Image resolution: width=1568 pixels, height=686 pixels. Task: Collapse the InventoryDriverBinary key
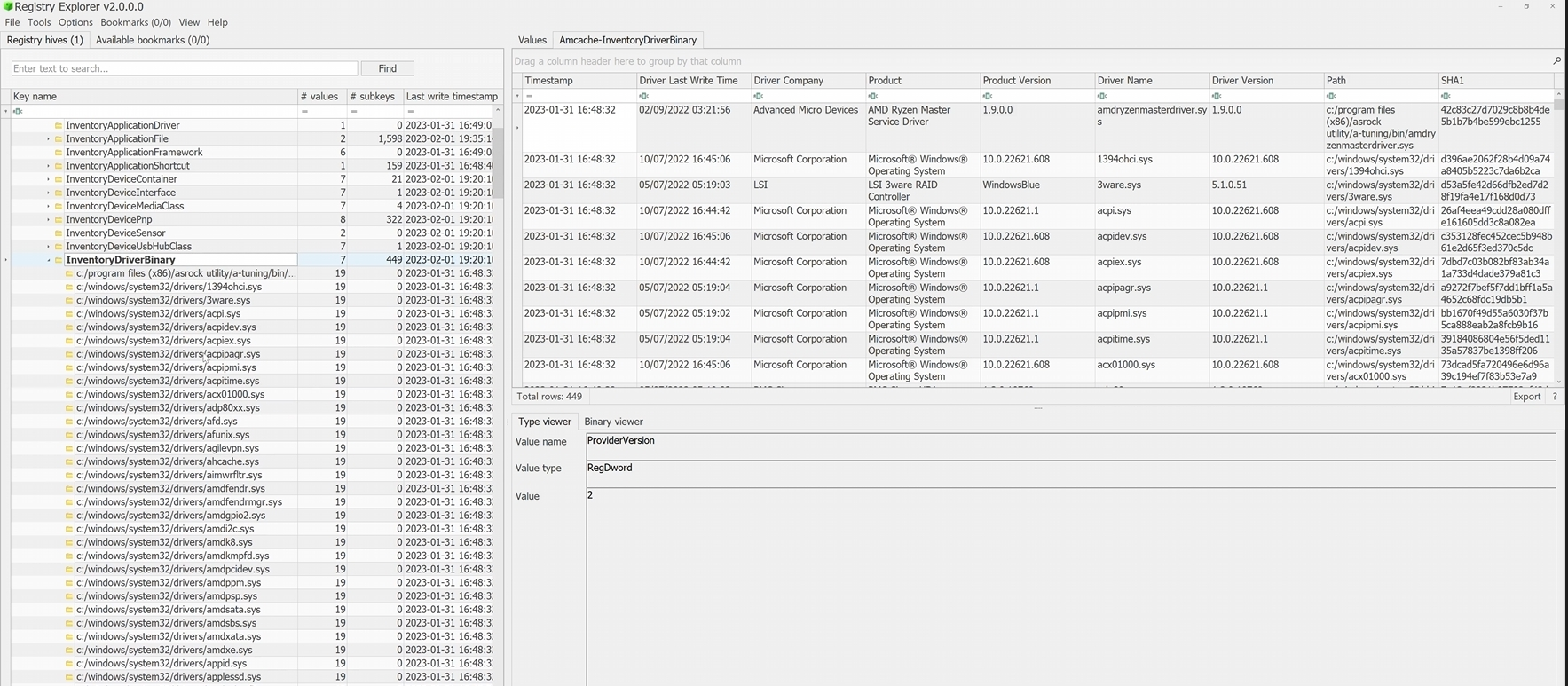tap(48, 260)
